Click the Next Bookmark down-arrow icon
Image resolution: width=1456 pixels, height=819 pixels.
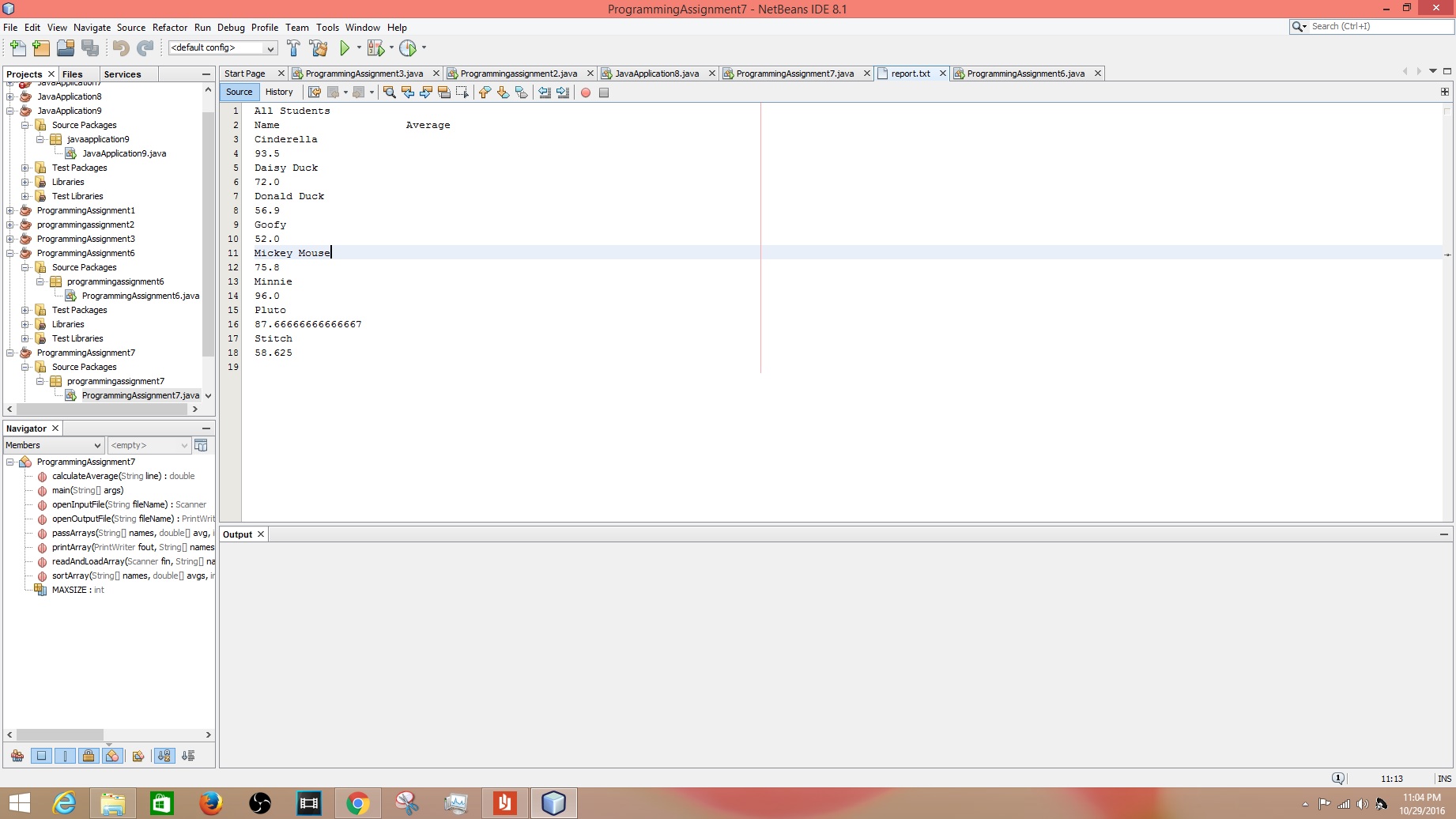click(504, 92)
